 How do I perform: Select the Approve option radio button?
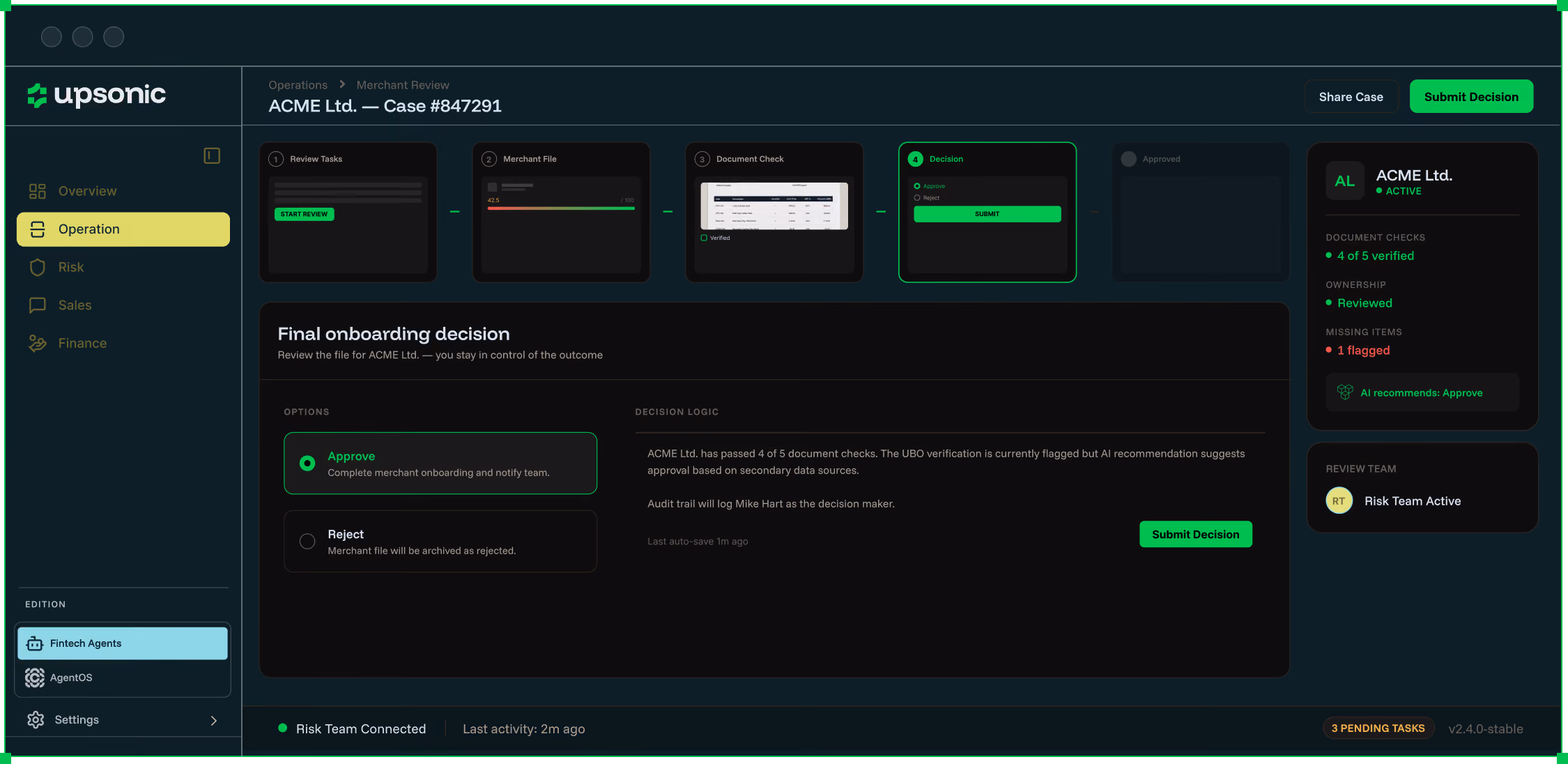click(x=307, y=463)
